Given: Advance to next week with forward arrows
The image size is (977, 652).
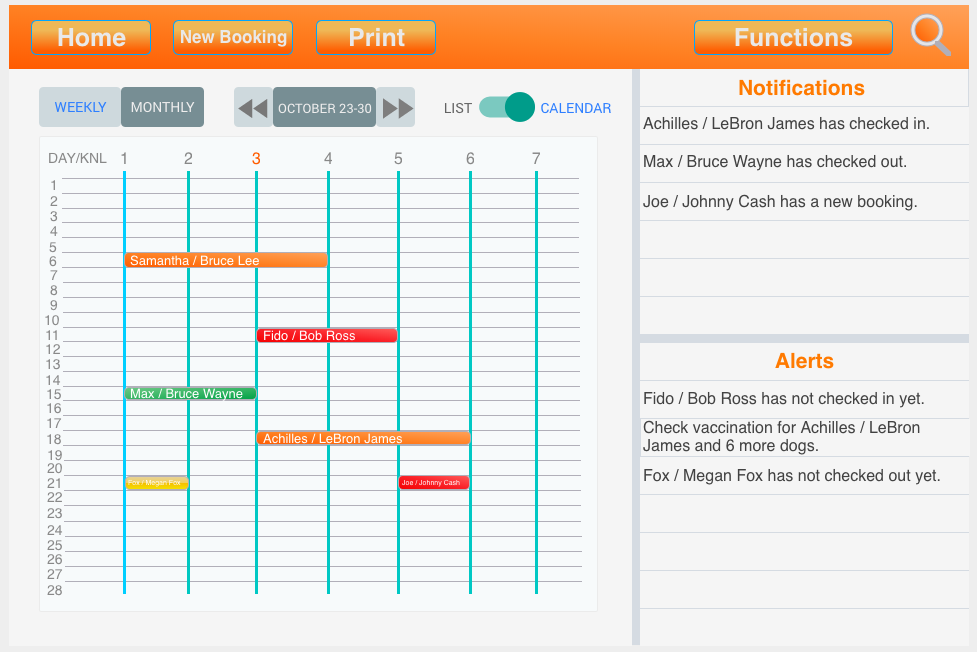Looking at the screenshot, I should point(396,108).
